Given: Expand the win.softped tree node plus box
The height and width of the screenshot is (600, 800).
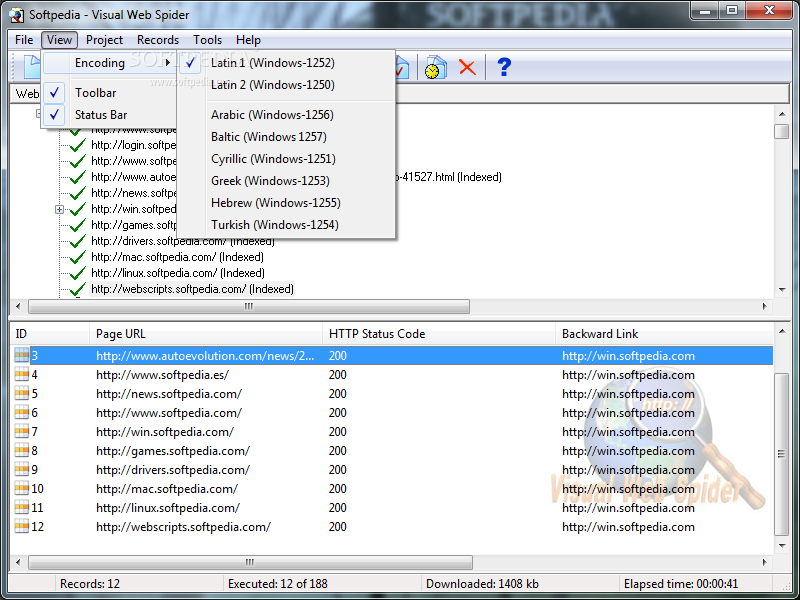Looking at the screenshot, I should click(x=59, y=209).
